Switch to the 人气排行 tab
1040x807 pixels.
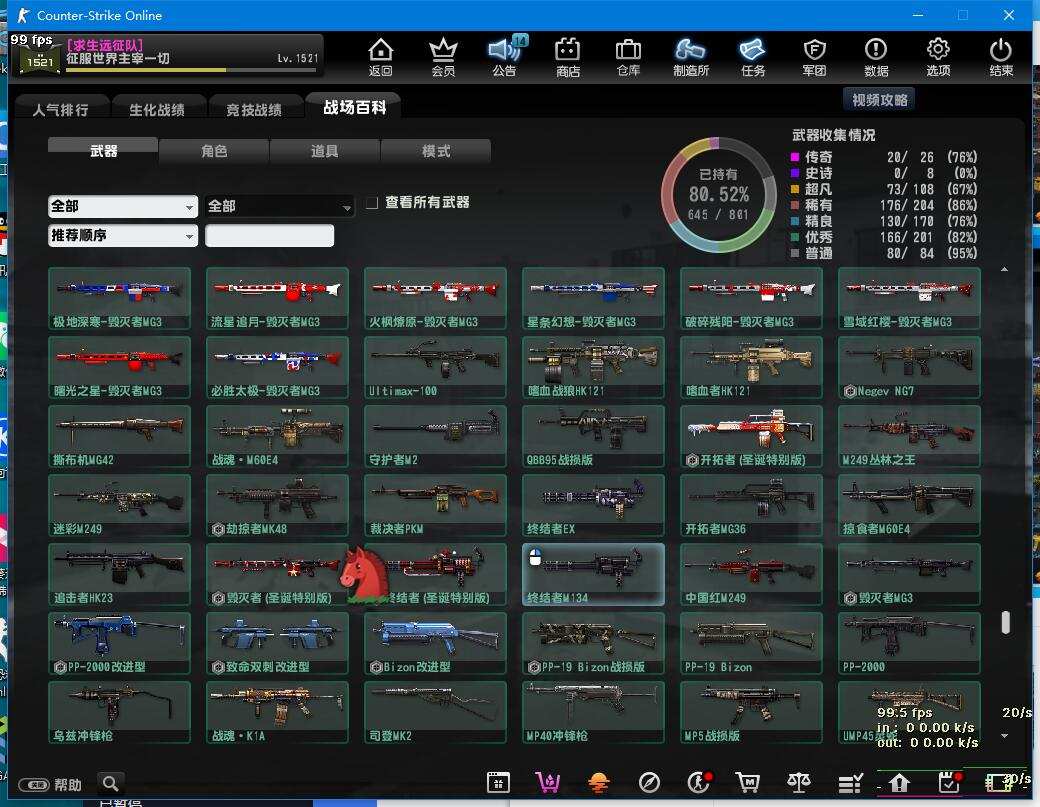pos(60,109)
